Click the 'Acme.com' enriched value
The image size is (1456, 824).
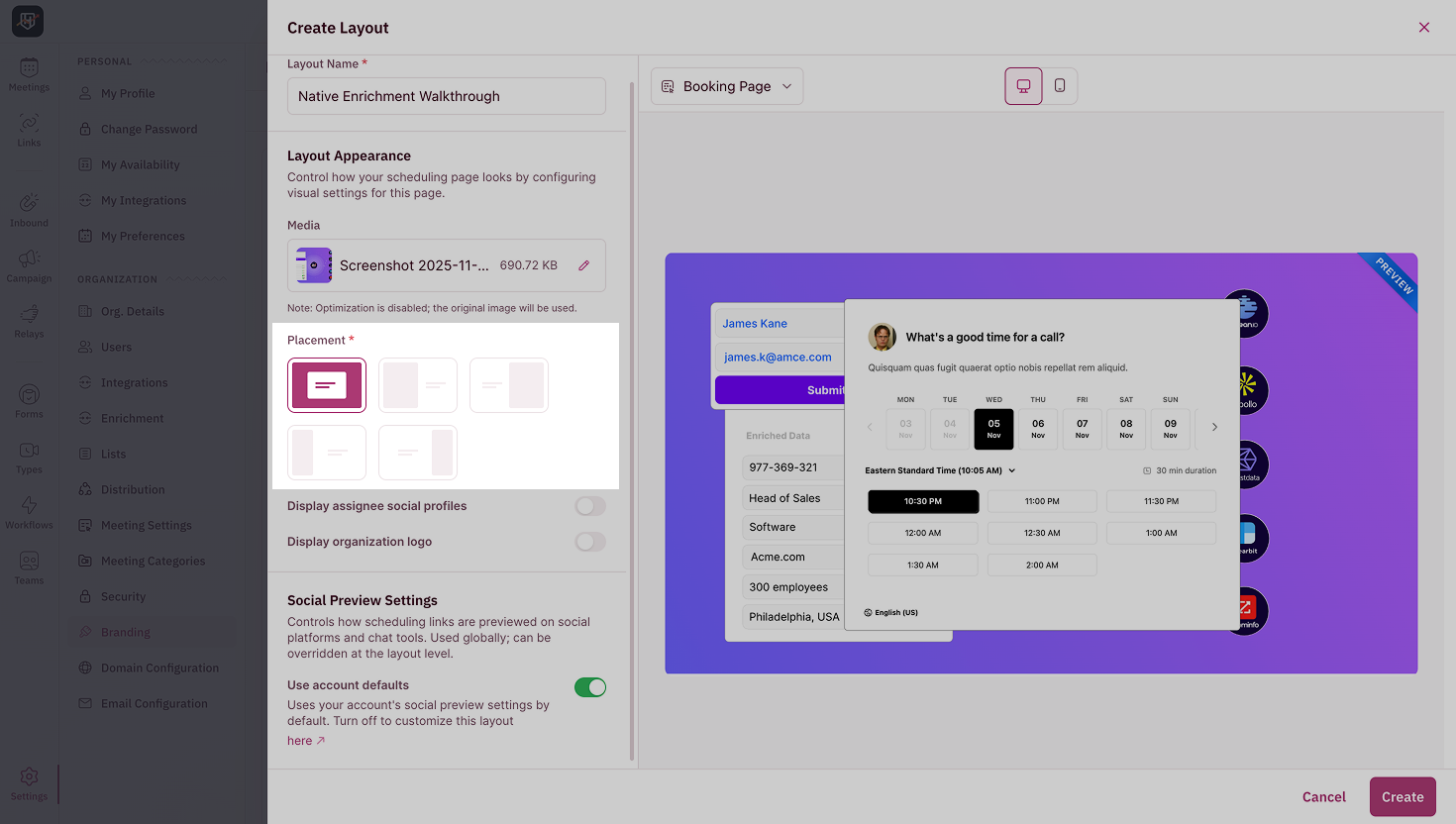pyautogui.click(x=792, y=557)
